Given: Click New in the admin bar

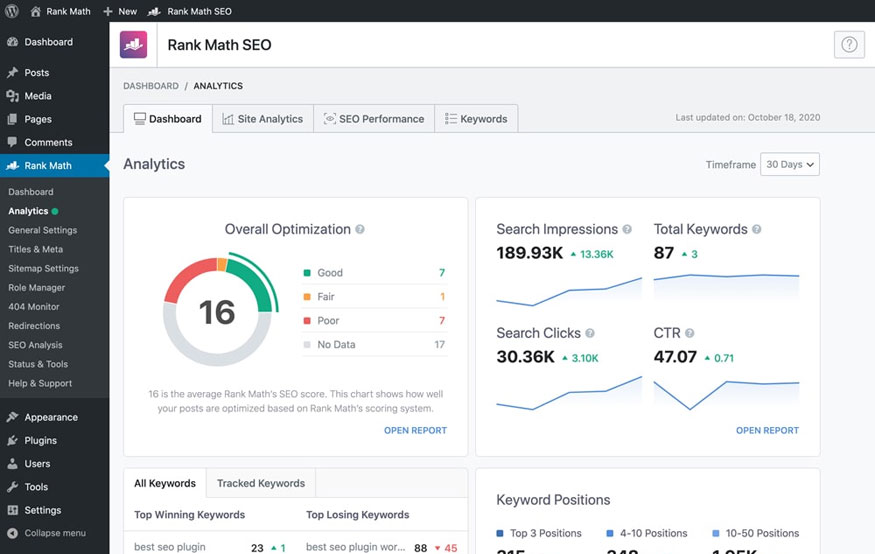Looking at the screenshot, I should tap(127, 11).
